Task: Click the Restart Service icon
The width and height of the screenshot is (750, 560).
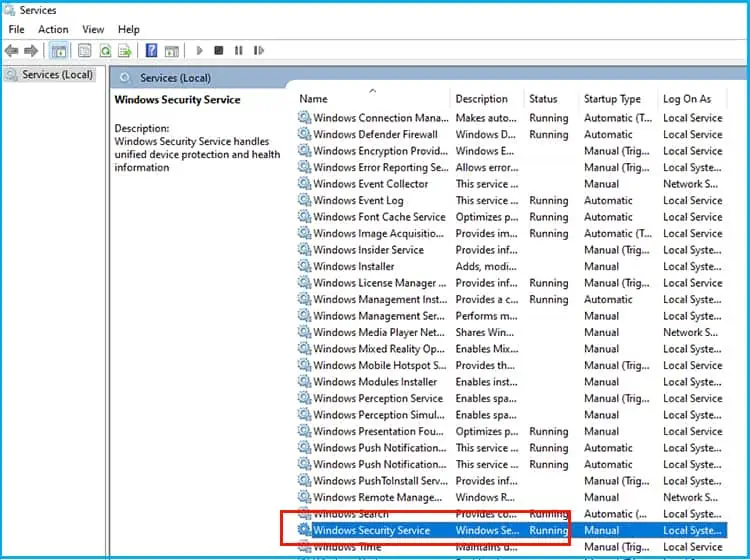Action: [258, 50]
